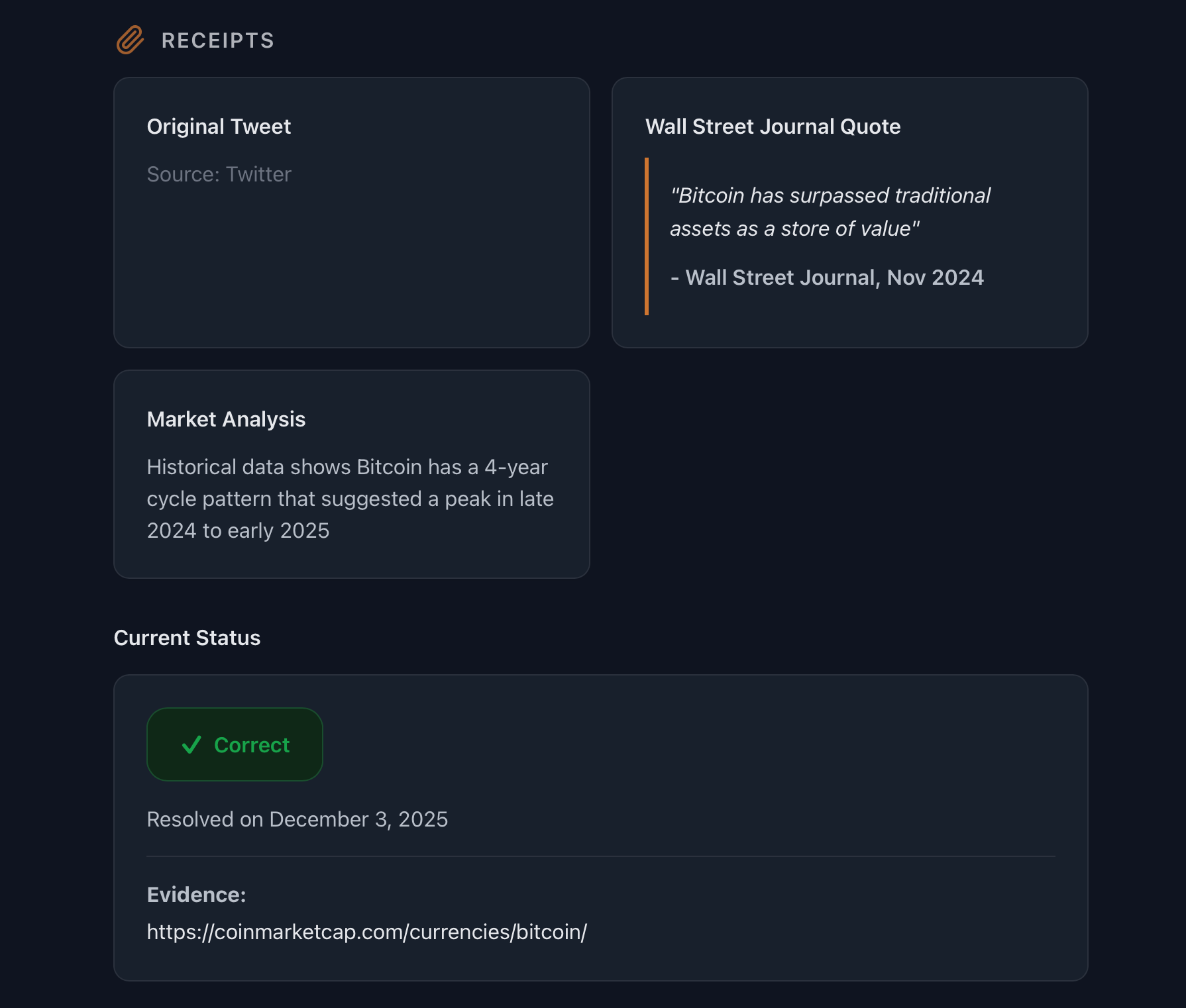Click the orange quote bar beside the WSJ quote
Image resolution: width=1186 pixels, height=1008 pixels.
point(647,235)
